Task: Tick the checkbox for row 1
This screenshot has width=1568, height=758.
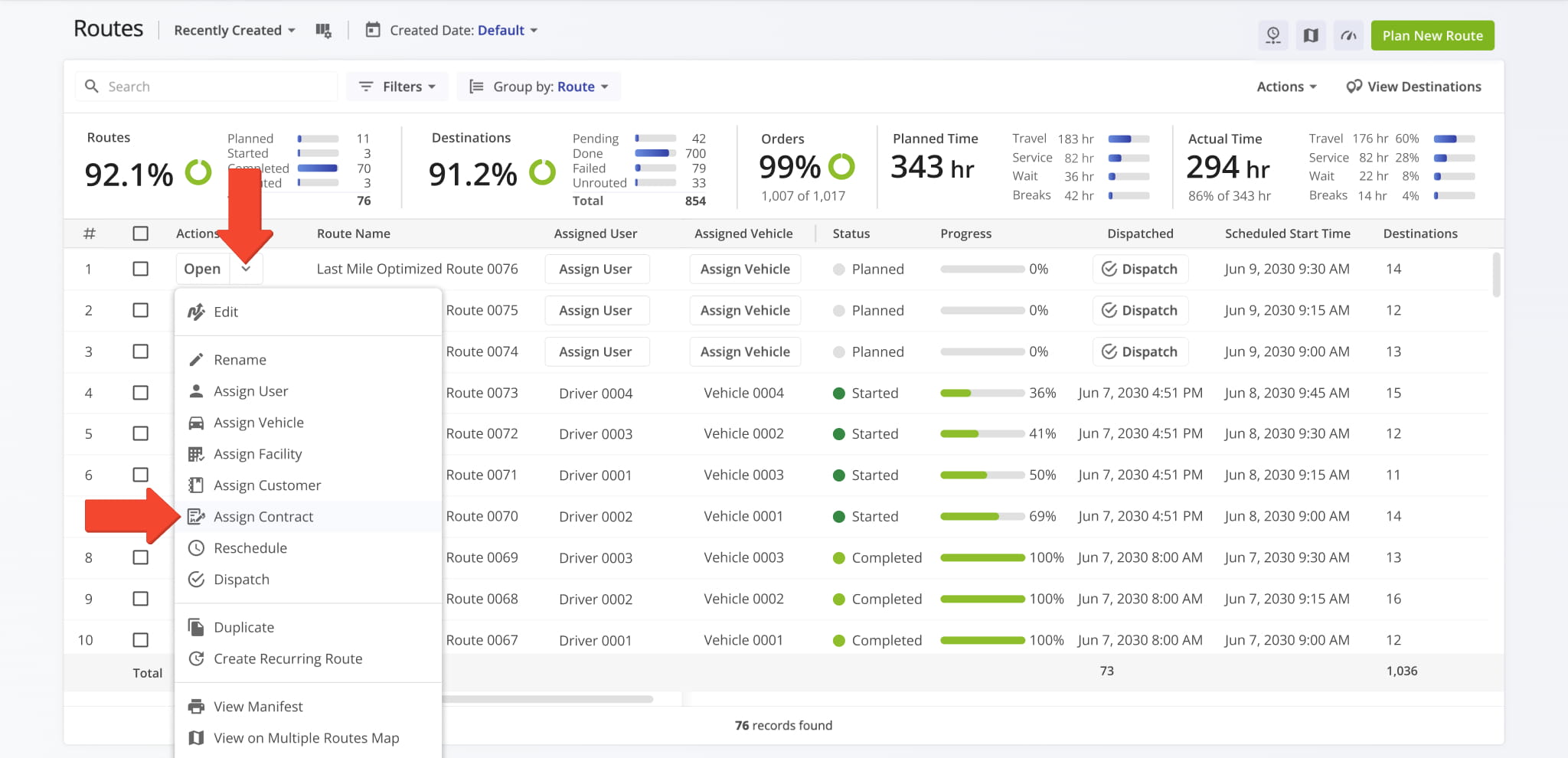Action: point(140,269)
